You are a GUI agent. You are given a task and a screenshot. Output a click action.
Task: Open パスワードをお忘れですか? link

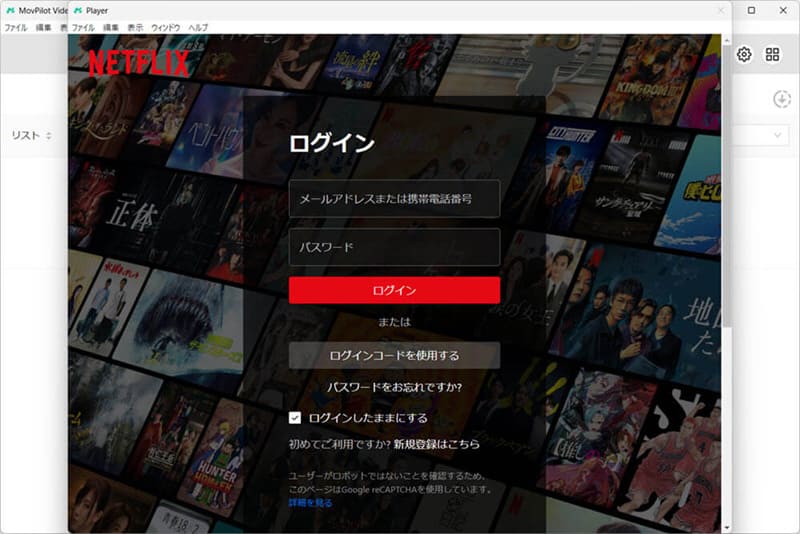click(394, 387)
